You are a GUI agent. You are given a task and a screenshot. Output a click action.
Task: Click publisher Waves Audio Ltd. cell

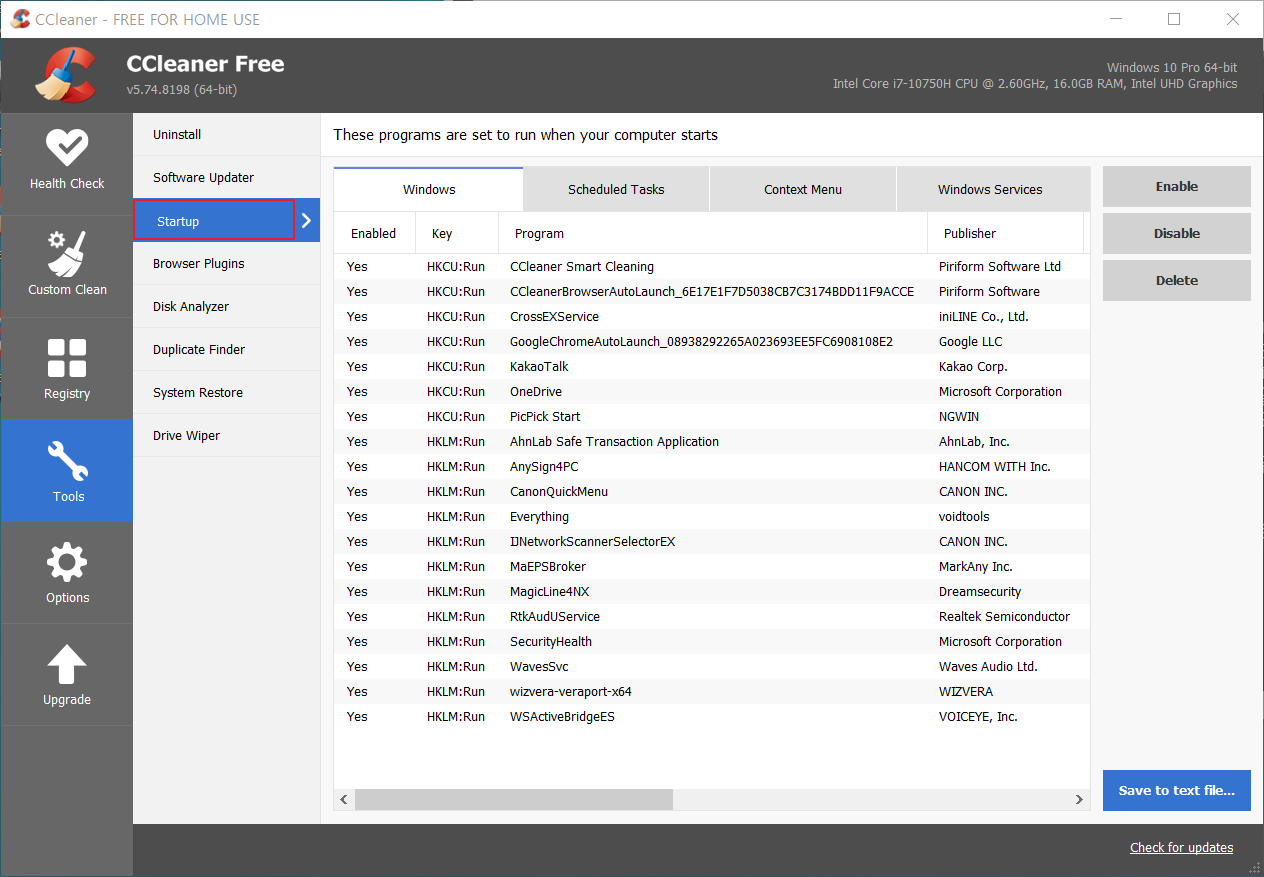point(988,667)
